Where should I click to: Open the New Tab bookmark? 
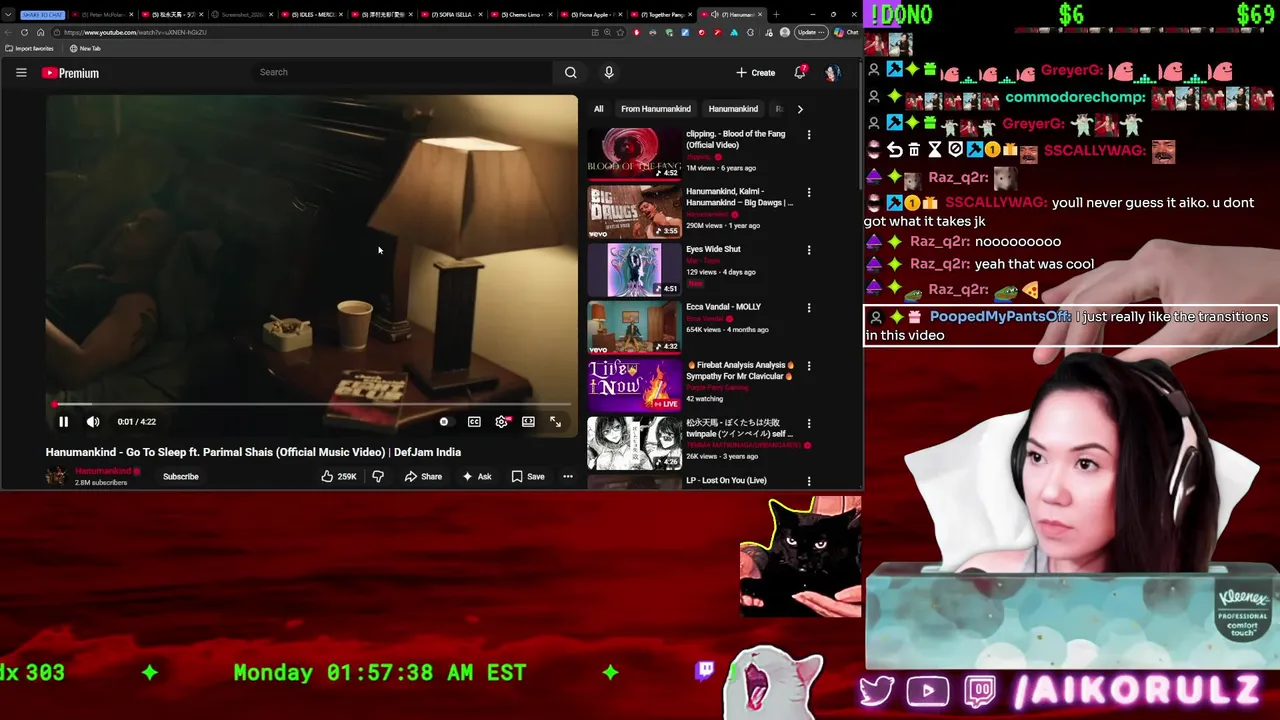click(85, 48)
